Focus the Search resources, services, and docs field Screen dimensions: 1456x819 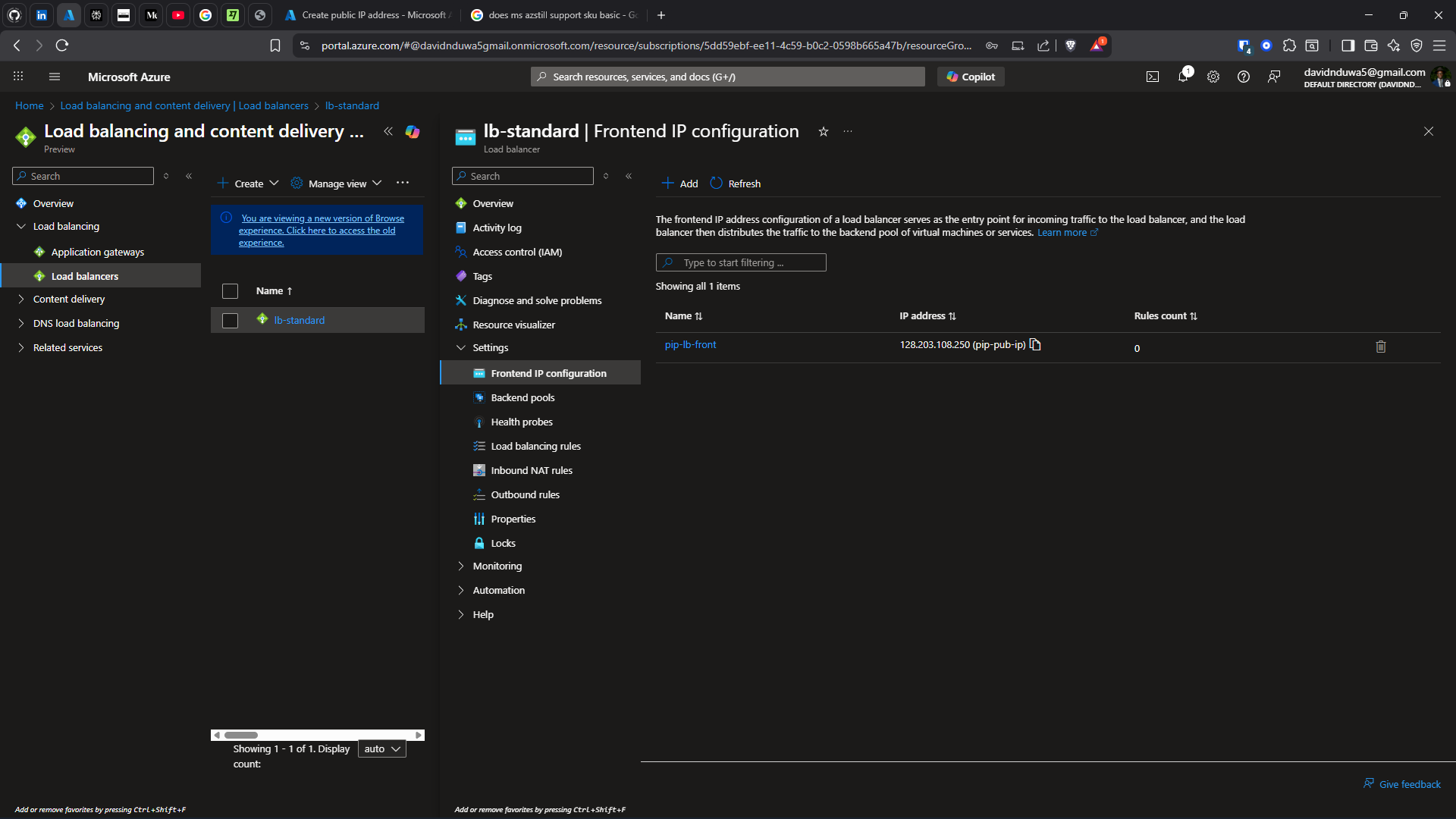[x=728, y=77]
